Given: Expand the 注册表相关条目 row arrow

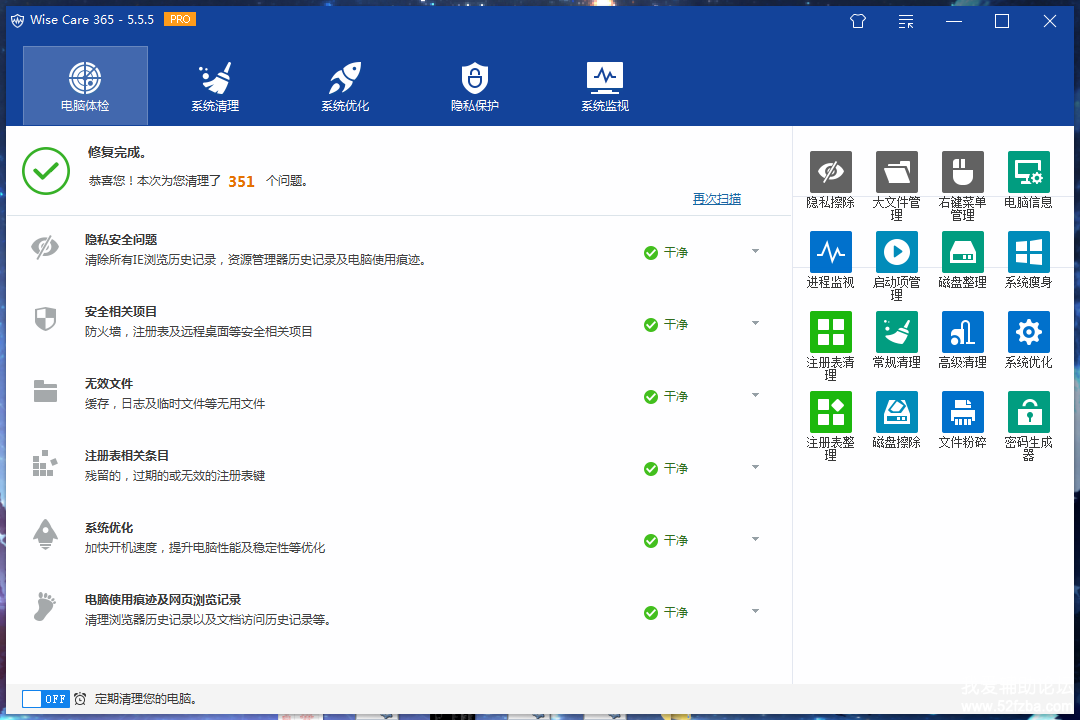Looking at the screenshot, I should (756, 467).
